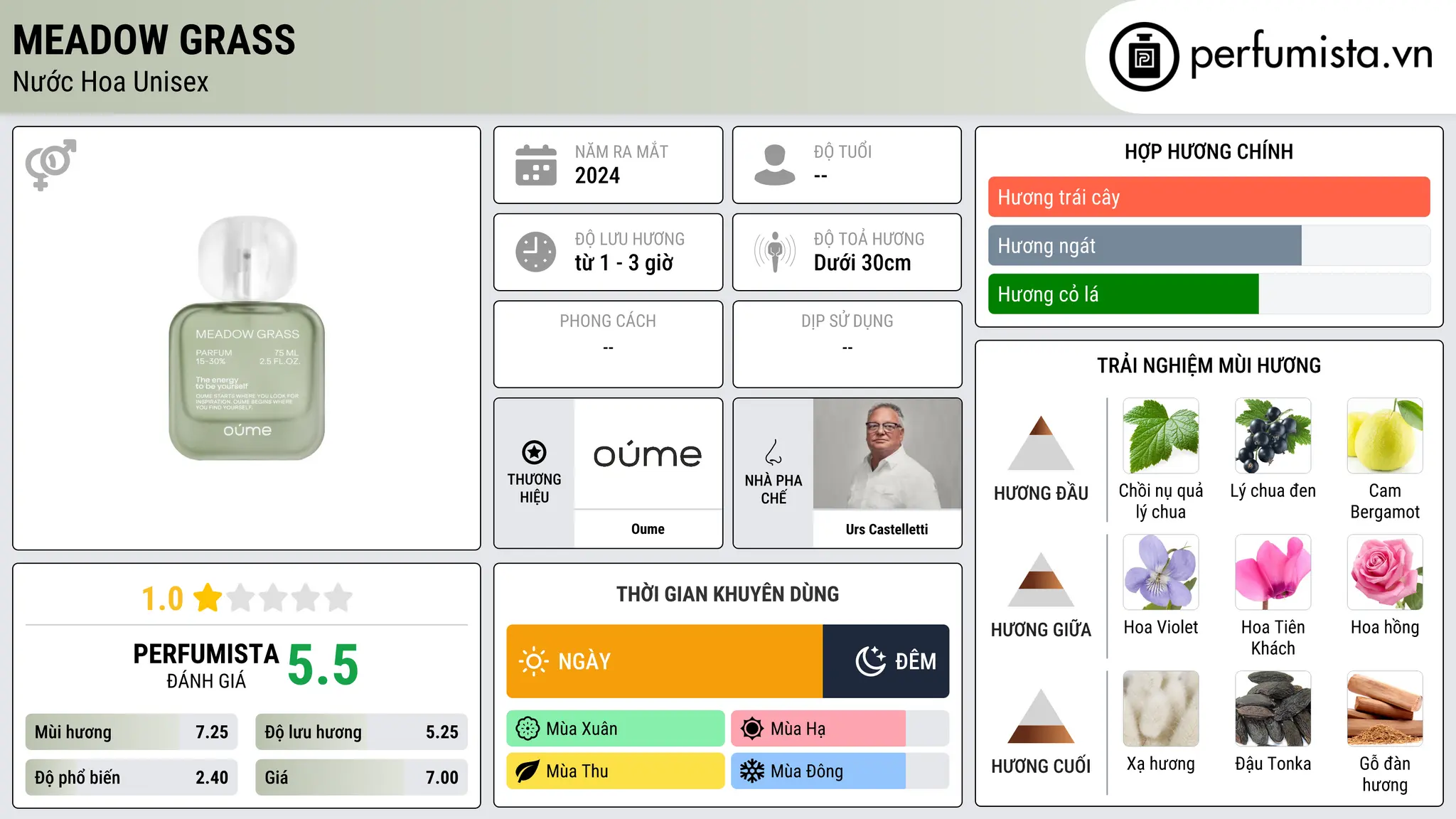The width and height of the screenshot is (1456, 819).
Task: Click the Lý chua đen berries image
Action: tap(1273, 436)
